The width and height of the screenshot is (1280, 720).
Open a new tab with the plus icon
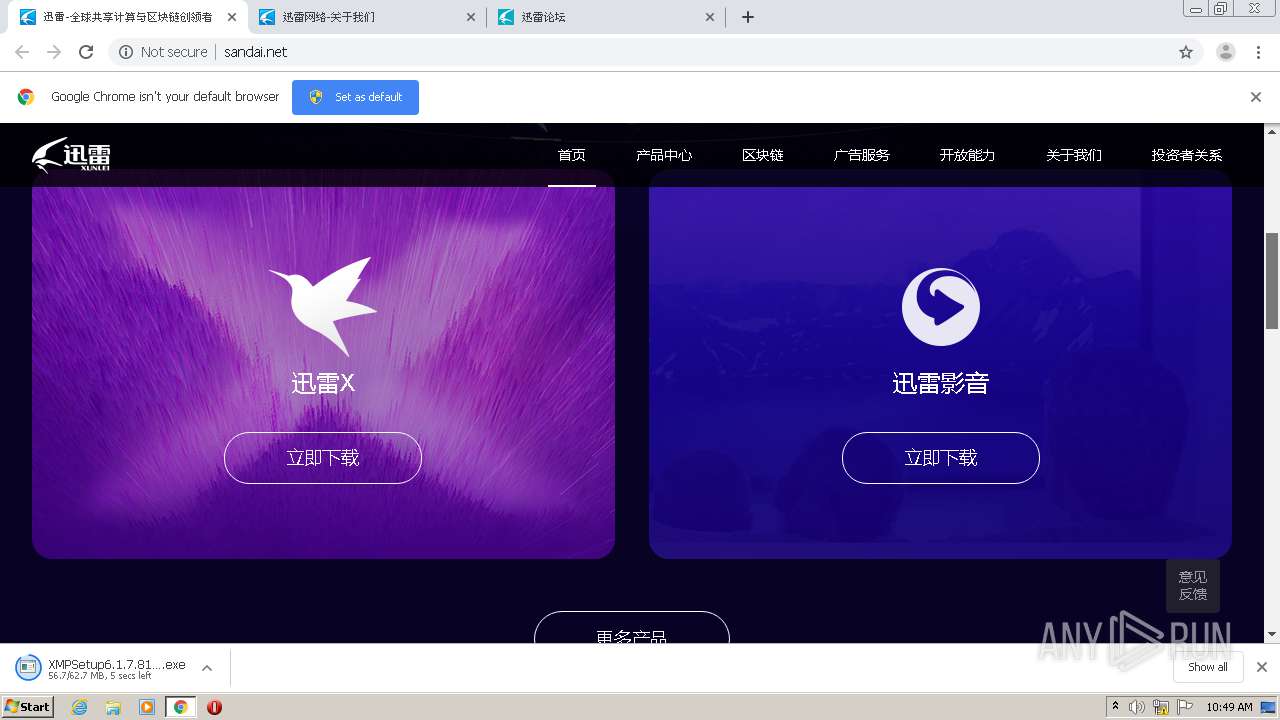click(748, 17)
